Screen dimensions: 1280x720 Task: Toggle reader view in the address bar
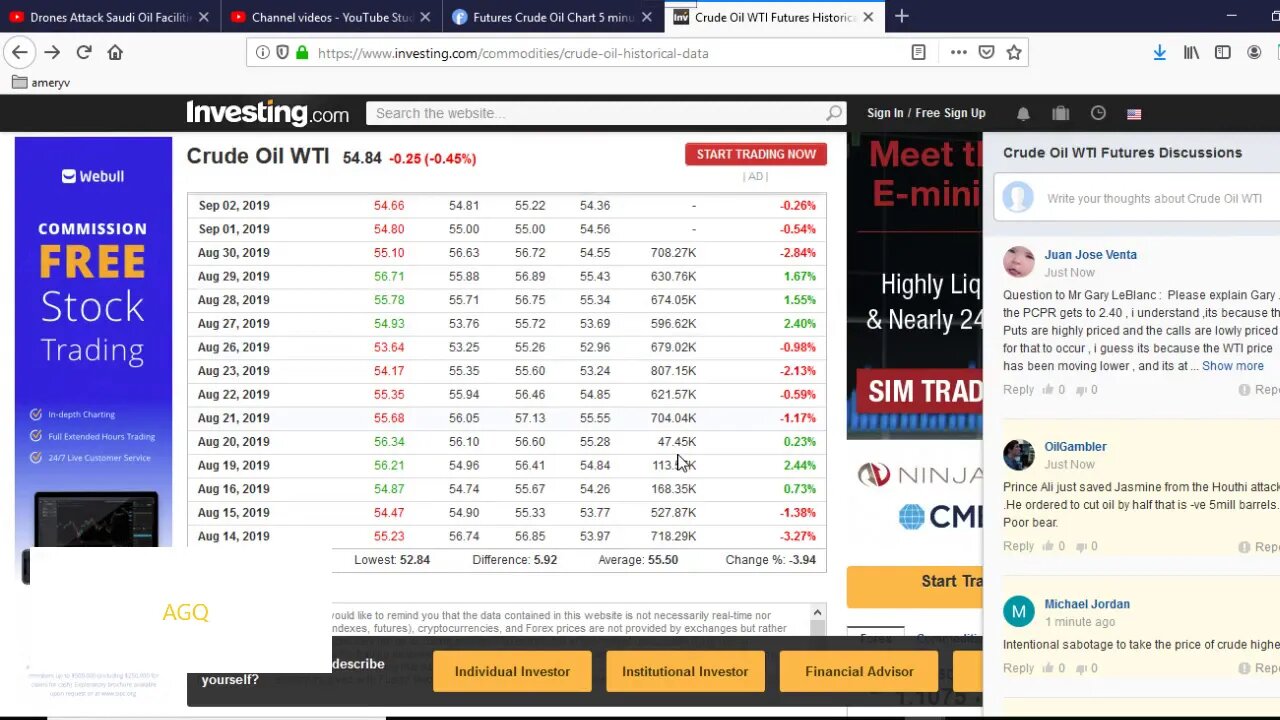pos(918,53)
